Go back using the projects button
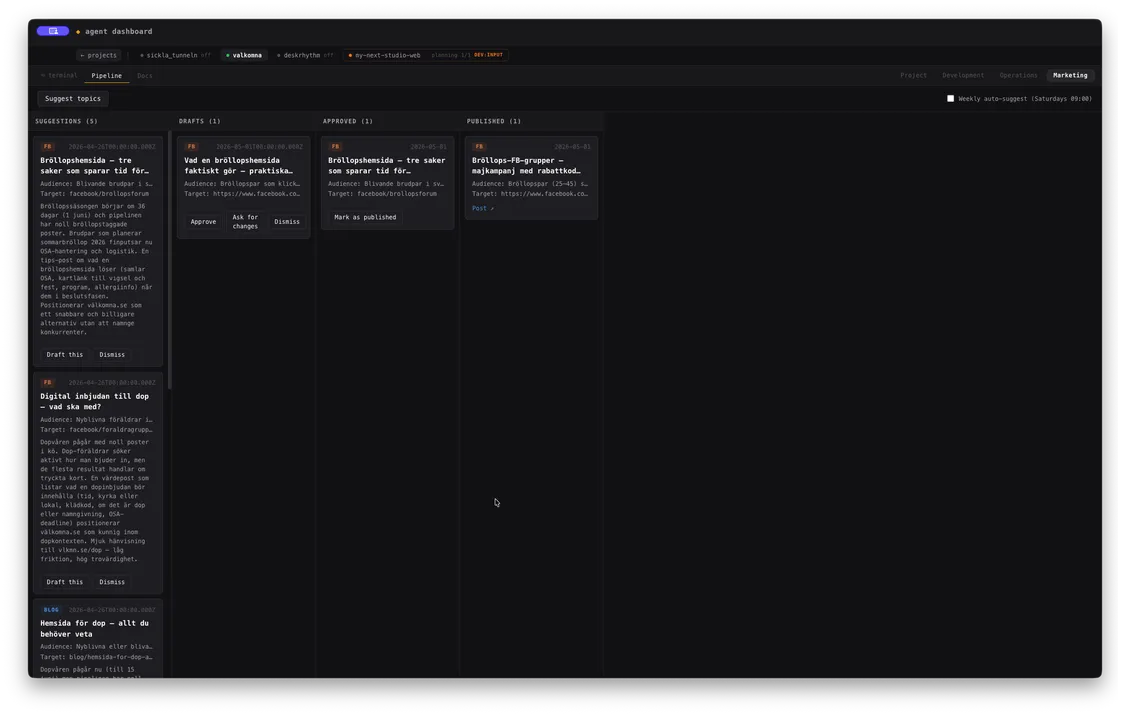The image size is (1130, 715). point(99,55)
